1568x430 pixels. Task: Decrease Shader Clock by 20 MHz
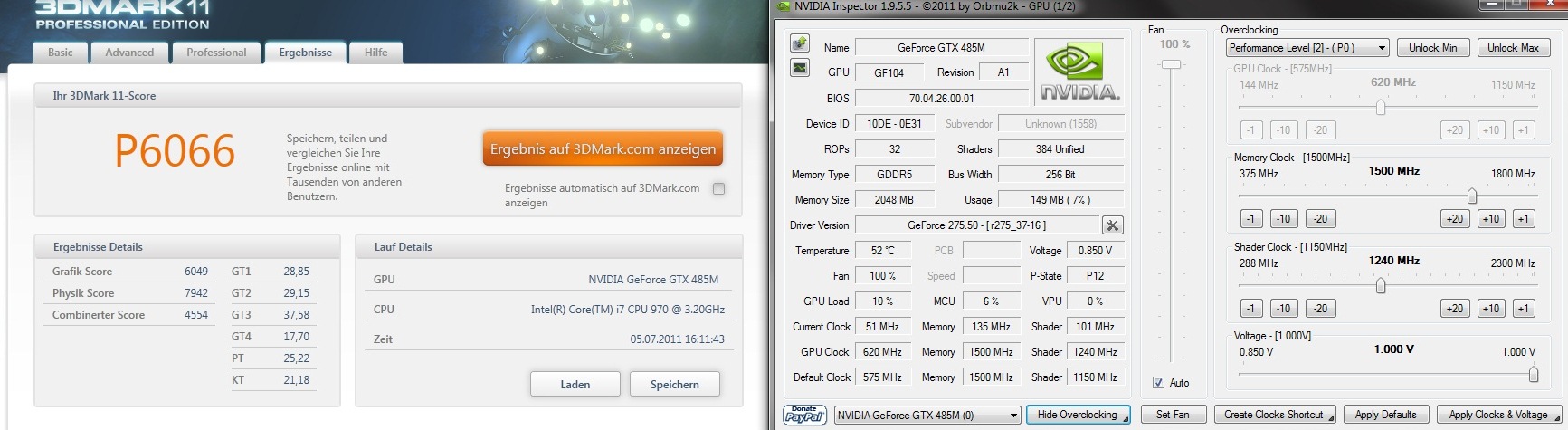(x=1320, y=309)
